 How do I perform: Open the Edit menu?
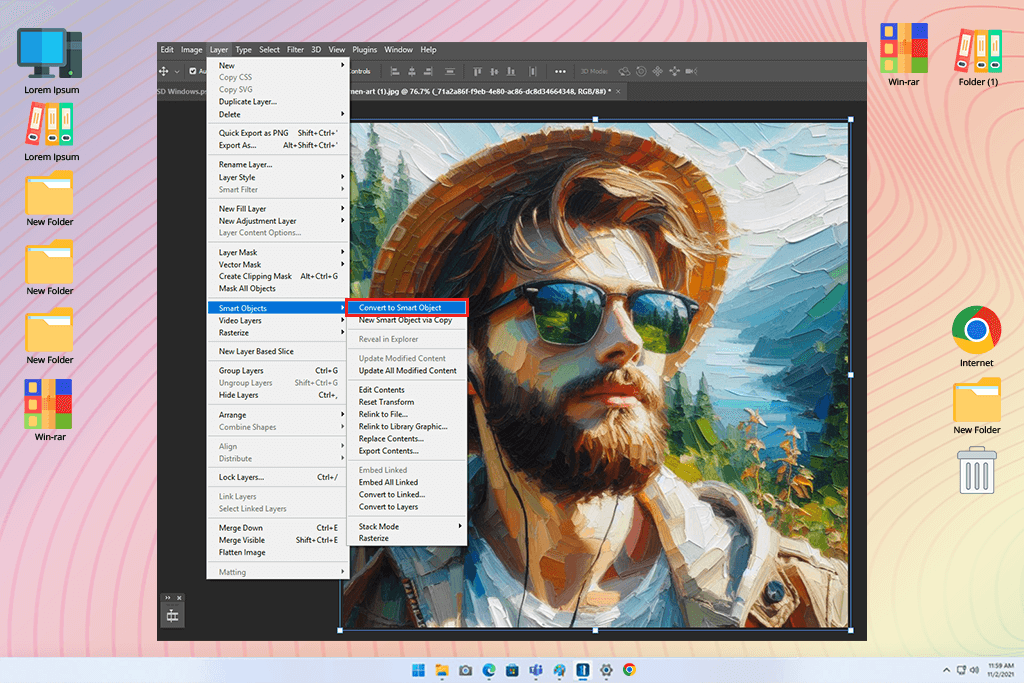pyautogui.click(x=167, y=50)
